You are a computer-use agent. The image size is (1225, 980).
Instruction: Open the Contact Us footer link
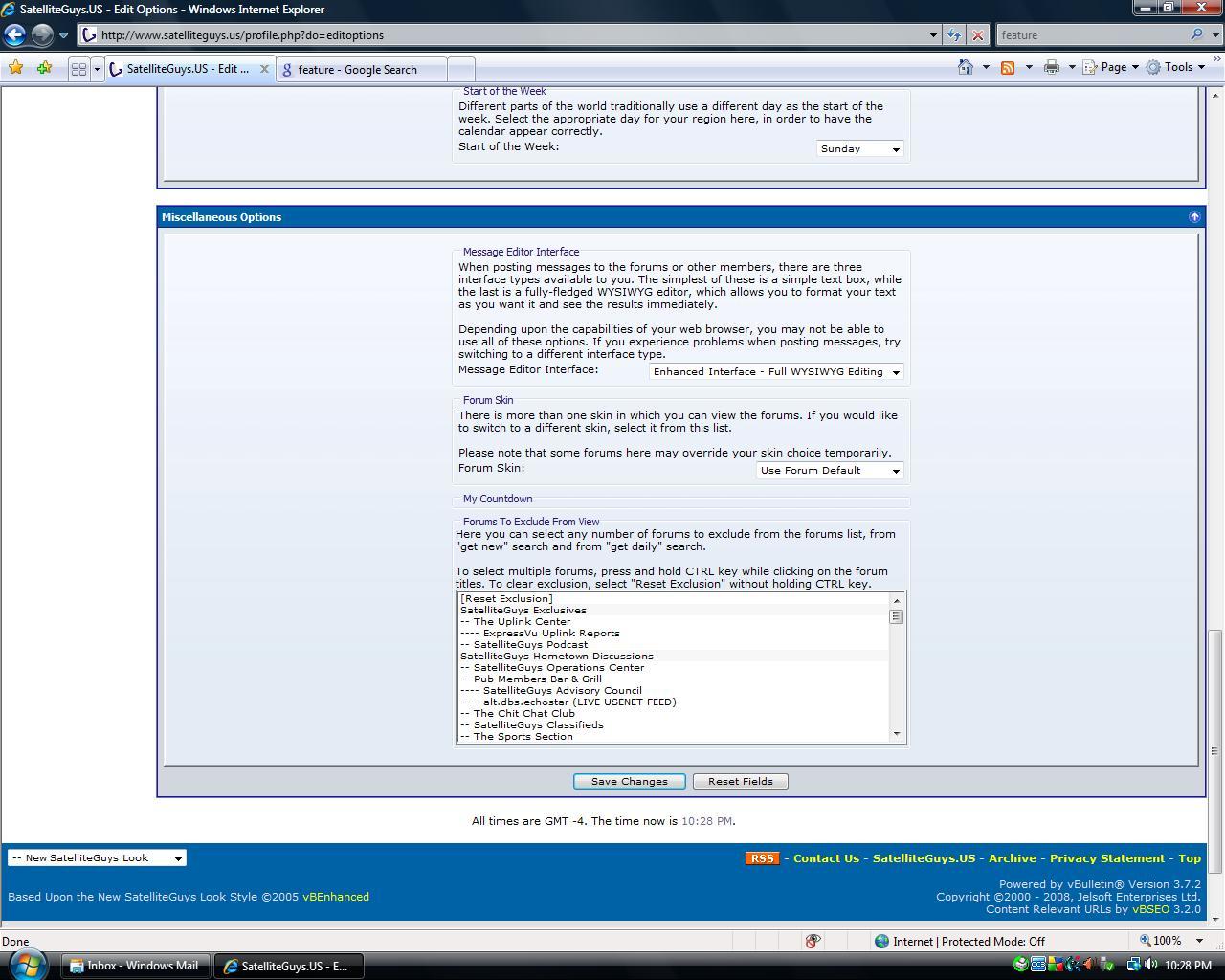[826, 858]
